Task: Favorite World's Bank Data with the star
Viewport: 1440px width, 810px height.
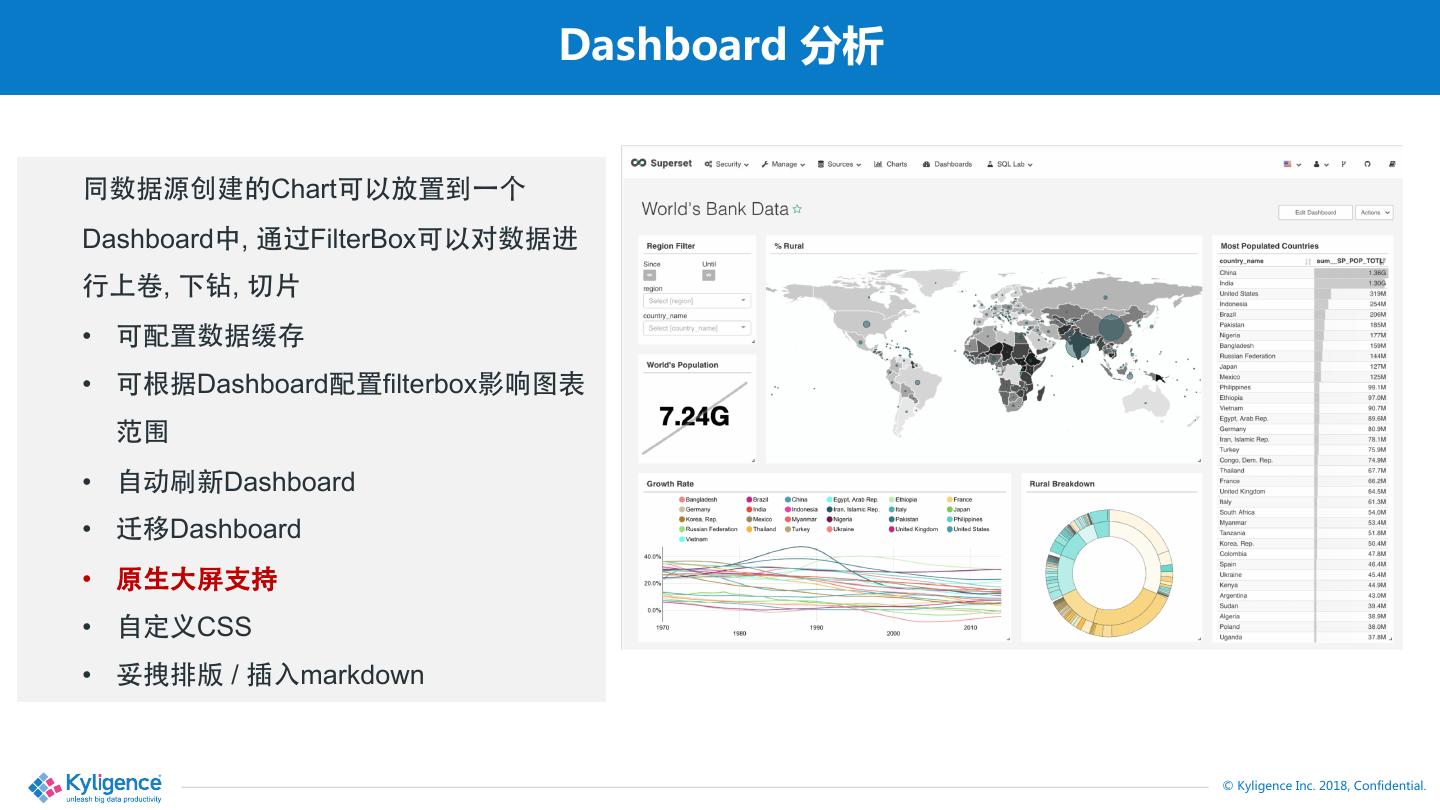Action: click(x=797, y=209)
